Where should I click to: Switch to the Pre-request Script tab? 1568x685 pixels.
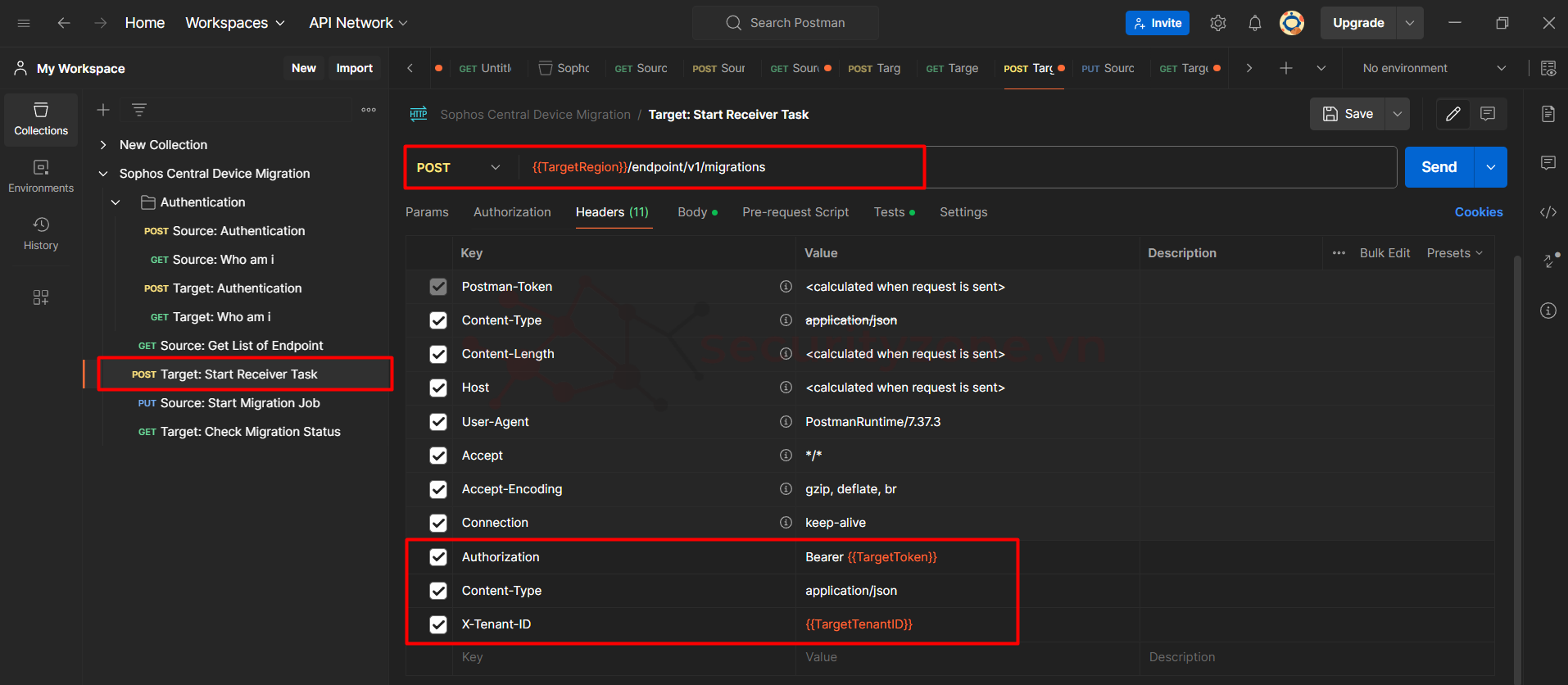(x=795, y=212)
